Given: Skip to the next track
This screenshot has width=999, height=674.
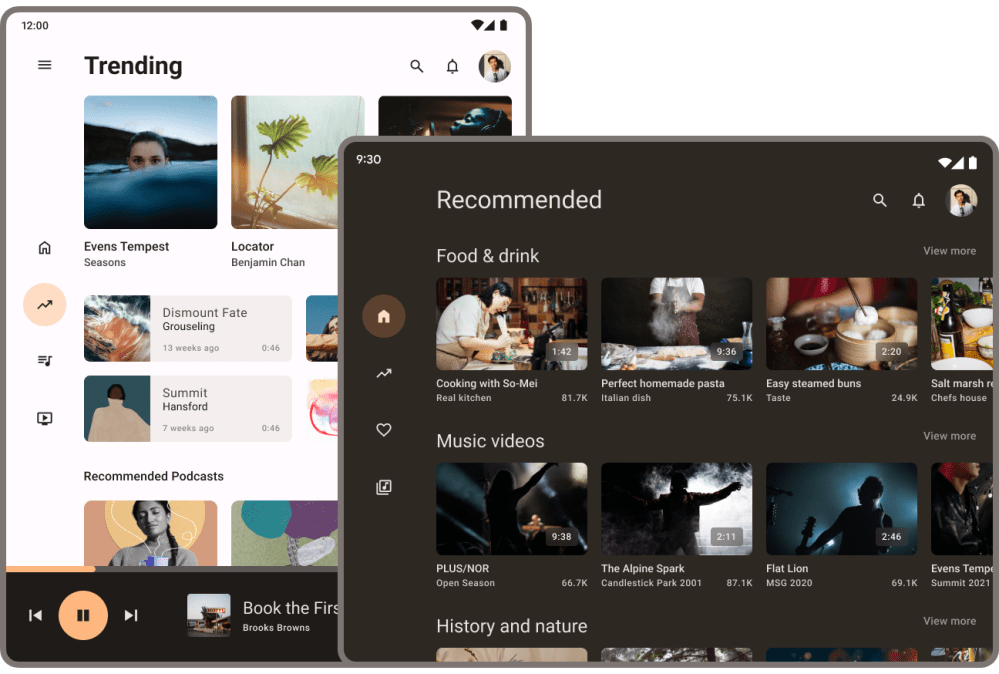Looking at the screenshot, I should (x=131, y=615).
